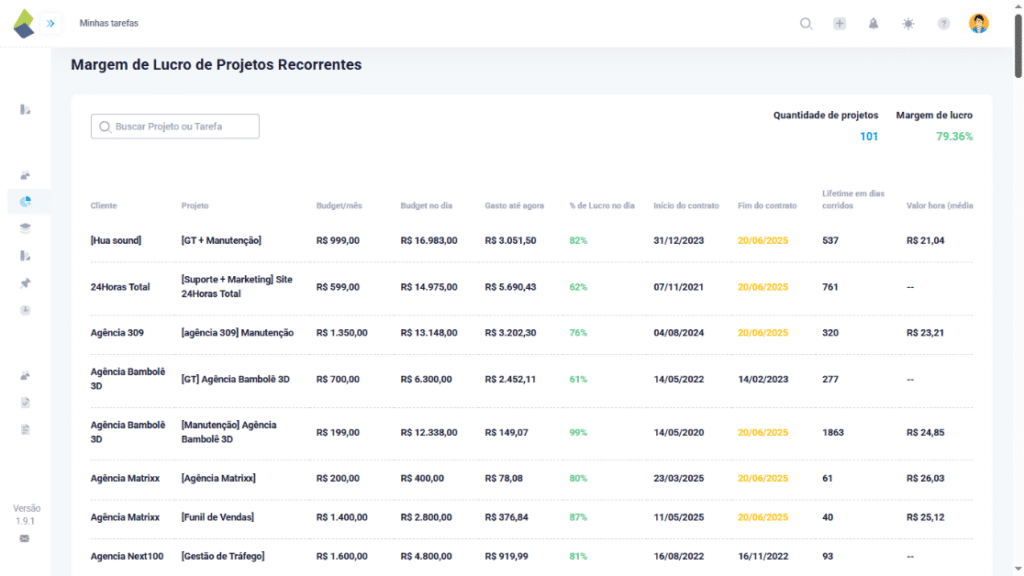Viewport: 1024px width, 576px height.
Task: Open the help question mark icon
Action: pos(944,24)
